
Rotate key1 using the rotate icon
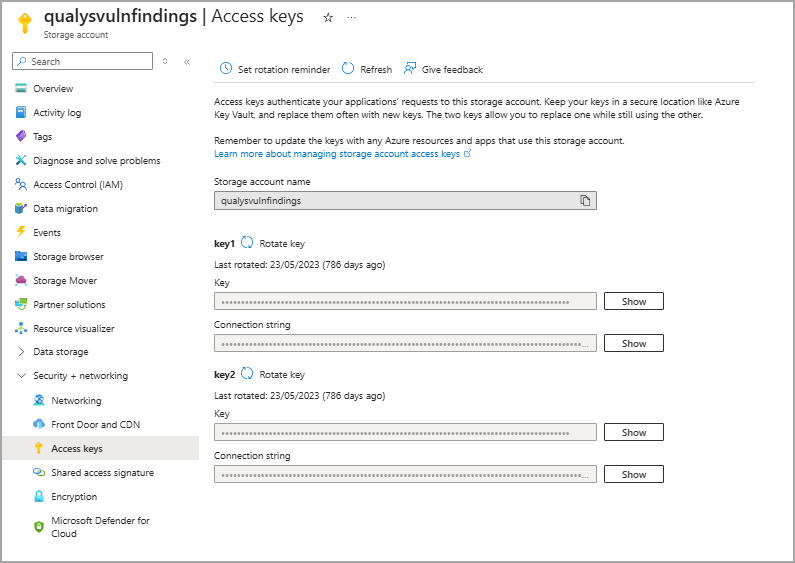247,243
